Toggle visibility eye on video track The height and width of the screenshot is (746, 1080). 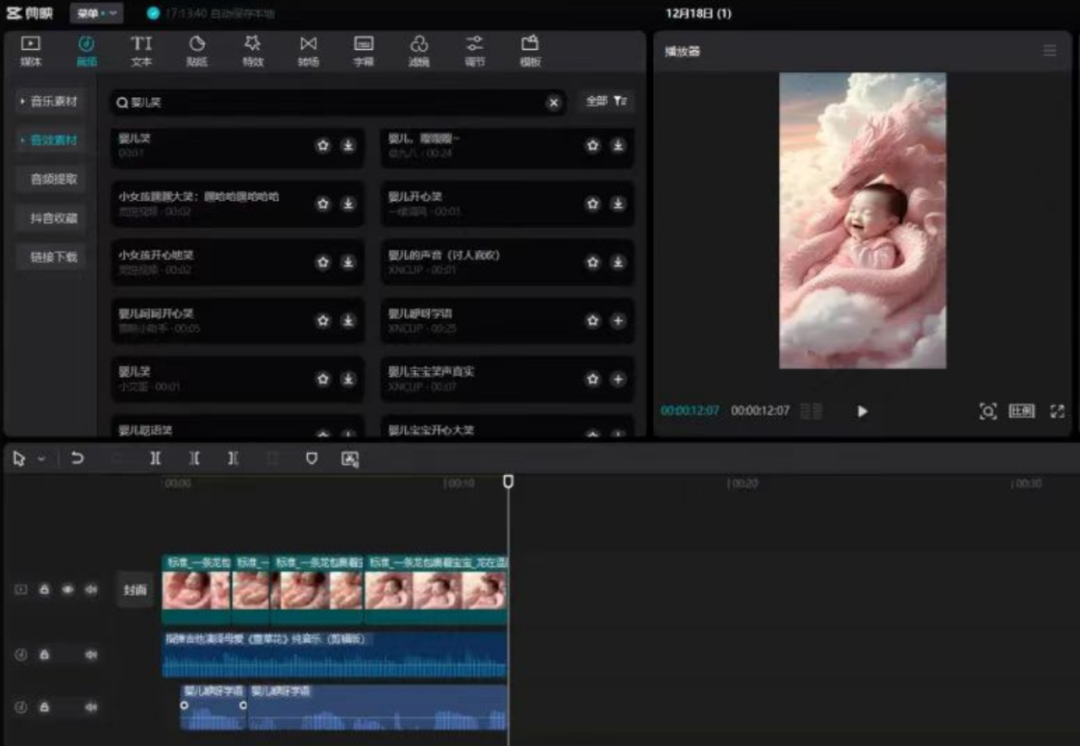point(68,590)
